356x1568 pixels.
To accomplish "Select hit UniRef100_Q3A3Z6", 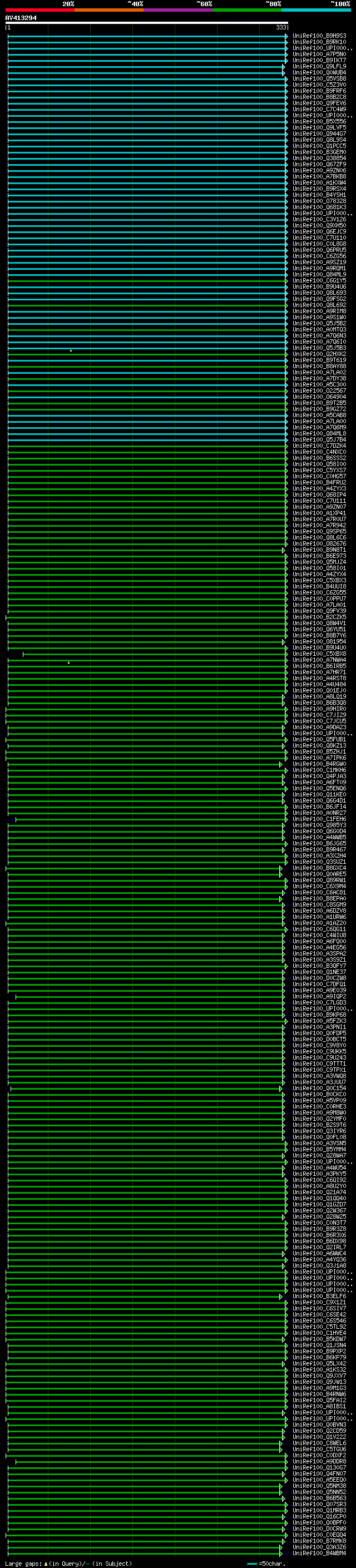I will [319, 1547].
